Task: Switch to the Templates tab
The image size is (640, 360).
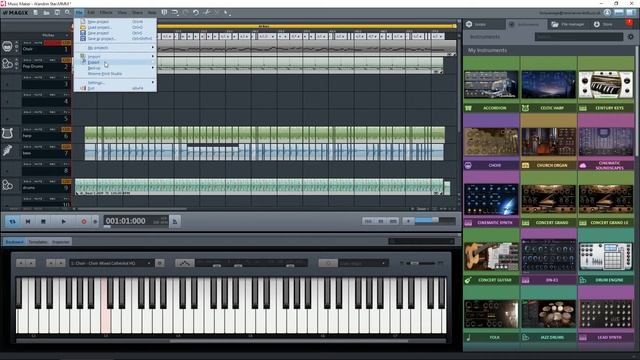Action: [x=38, y=242]
